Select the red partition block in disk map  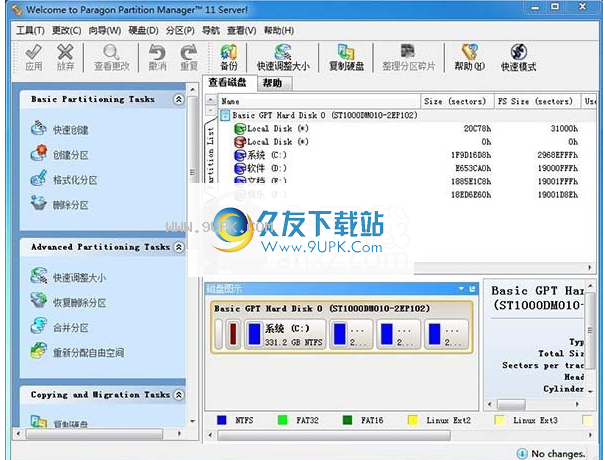(x=233, y=334)
